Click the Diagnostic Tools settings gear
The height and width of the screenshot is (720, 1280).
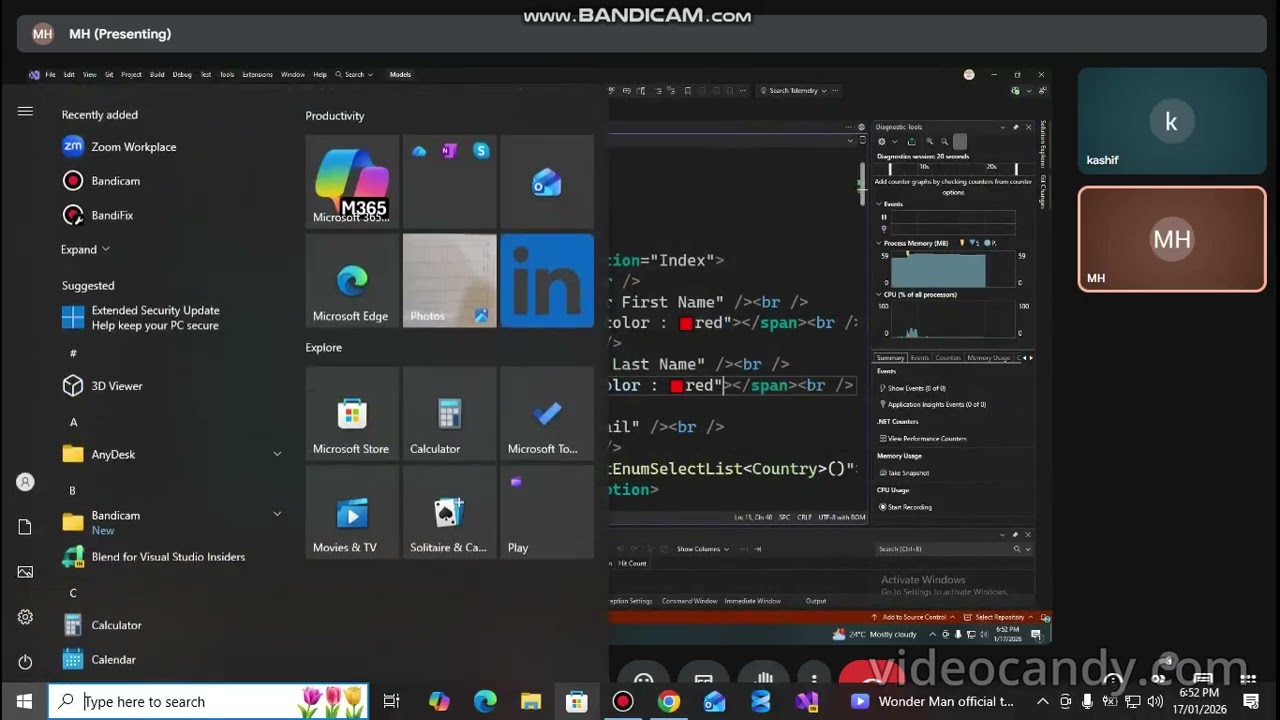coord(881,142)
